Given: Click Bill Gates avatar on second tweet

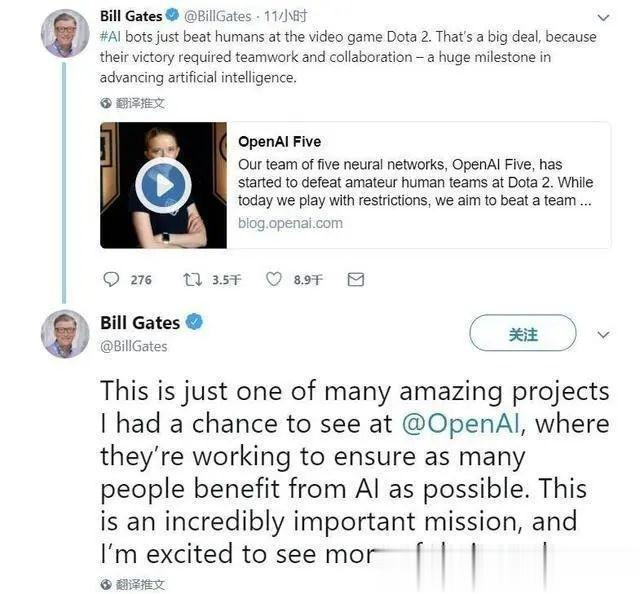Looking at the screenshot, I should coord(65,333).
